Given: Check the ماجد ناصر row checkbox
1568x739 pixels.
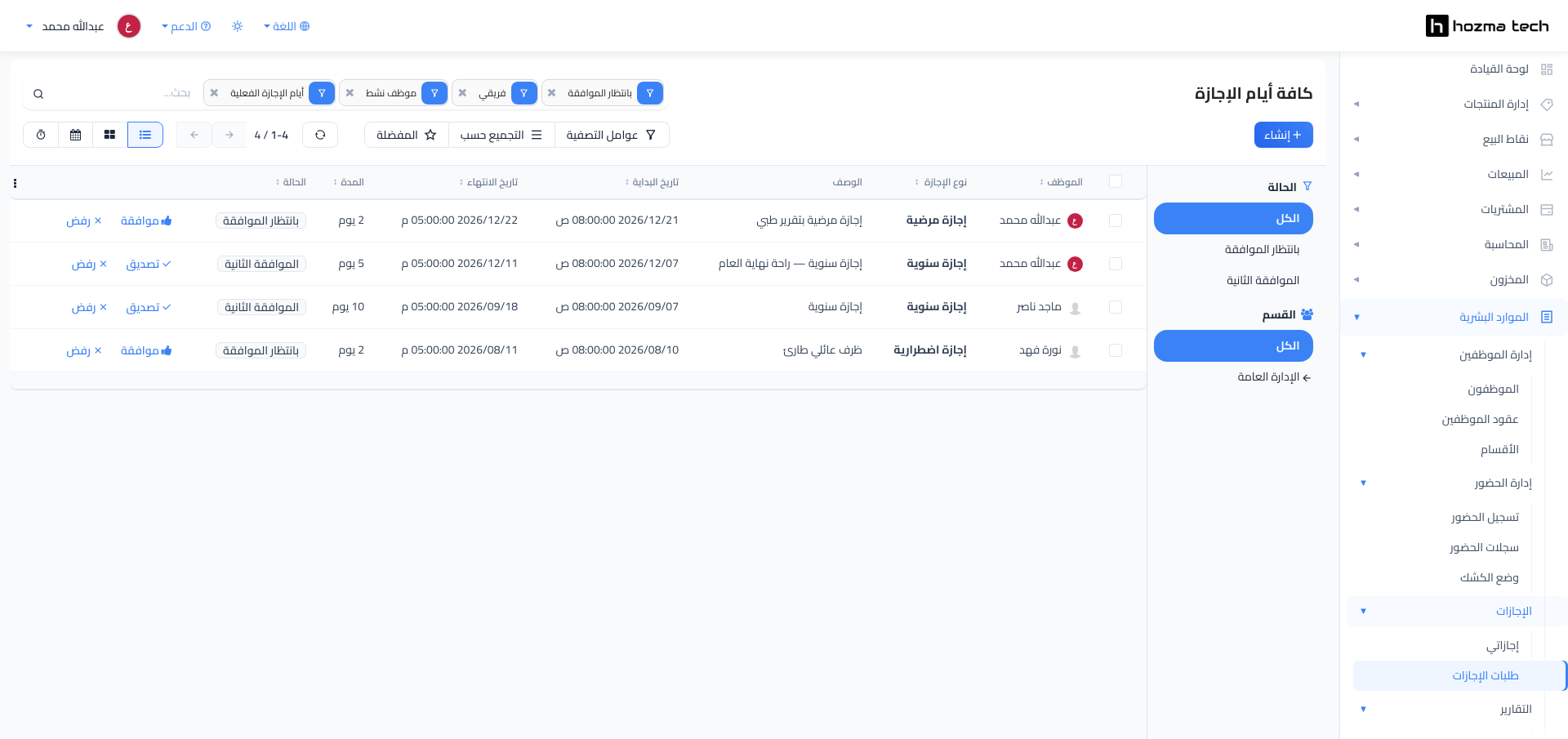Looking at the screenshot, I should [1116, 307].
